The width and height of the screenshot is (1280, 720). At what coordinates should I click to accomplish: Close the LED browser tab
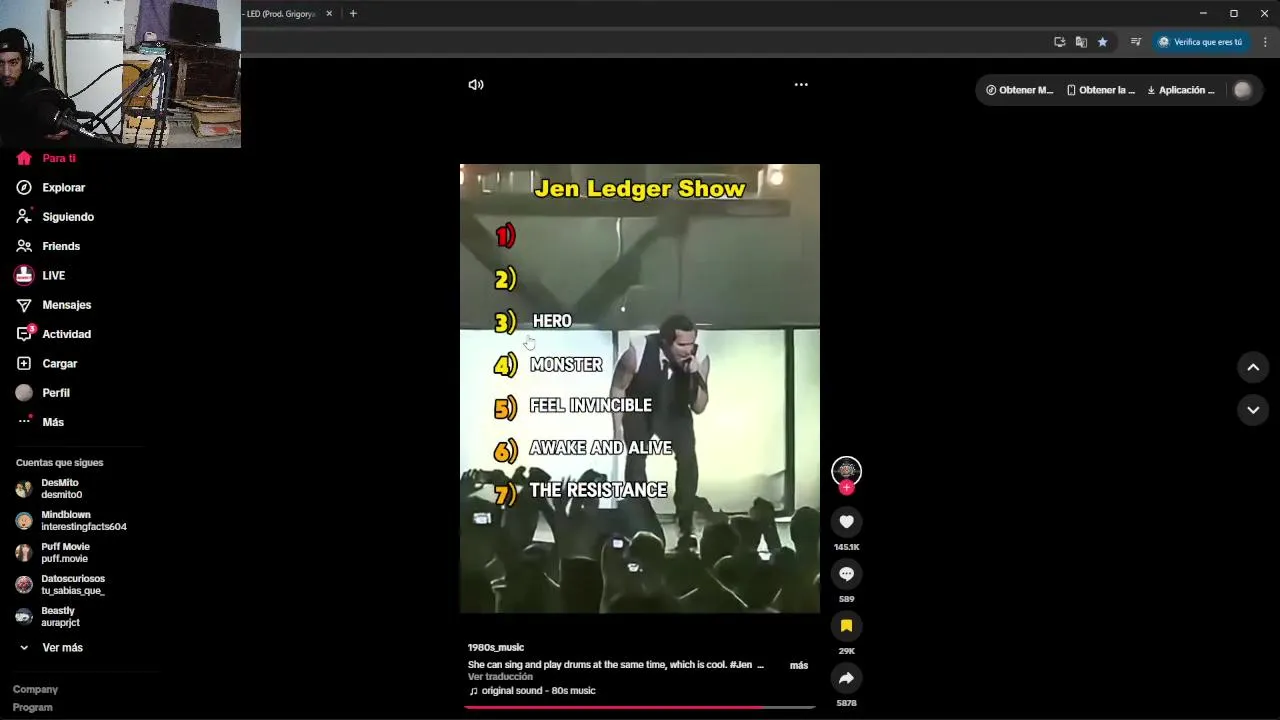pos(329,14)
